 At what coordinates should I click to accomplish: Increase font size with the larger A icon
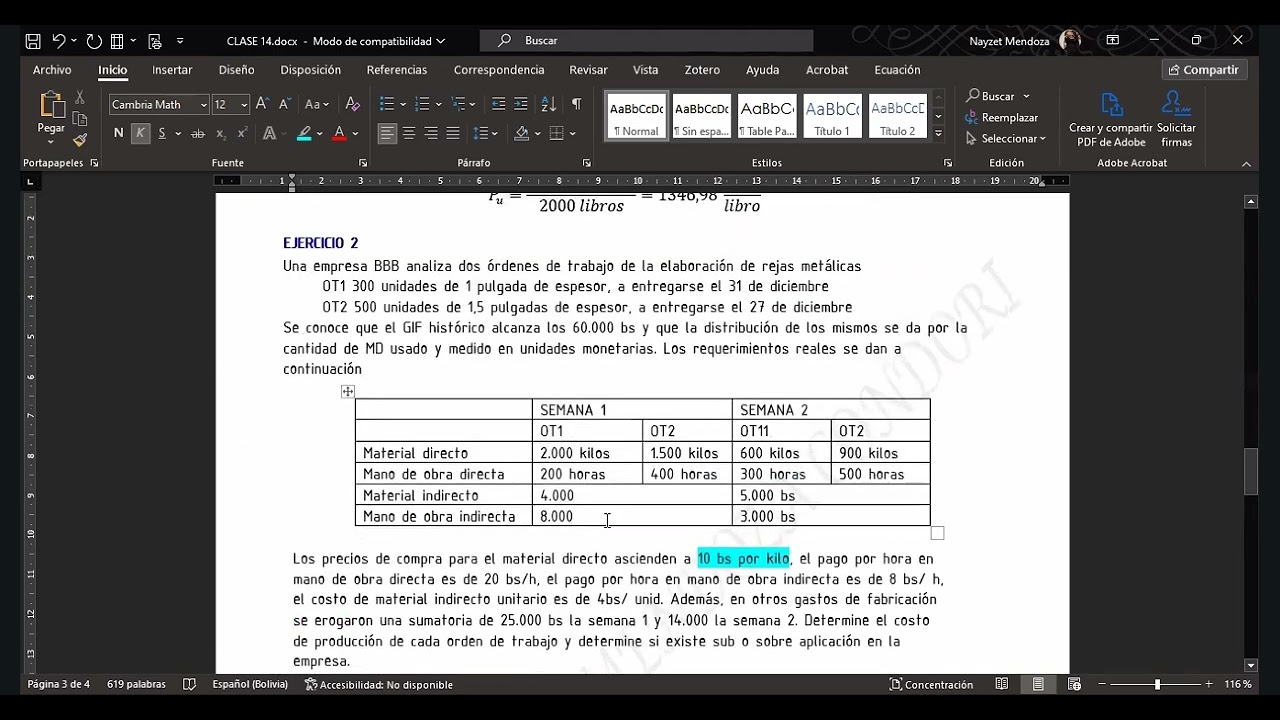(262, 104)
